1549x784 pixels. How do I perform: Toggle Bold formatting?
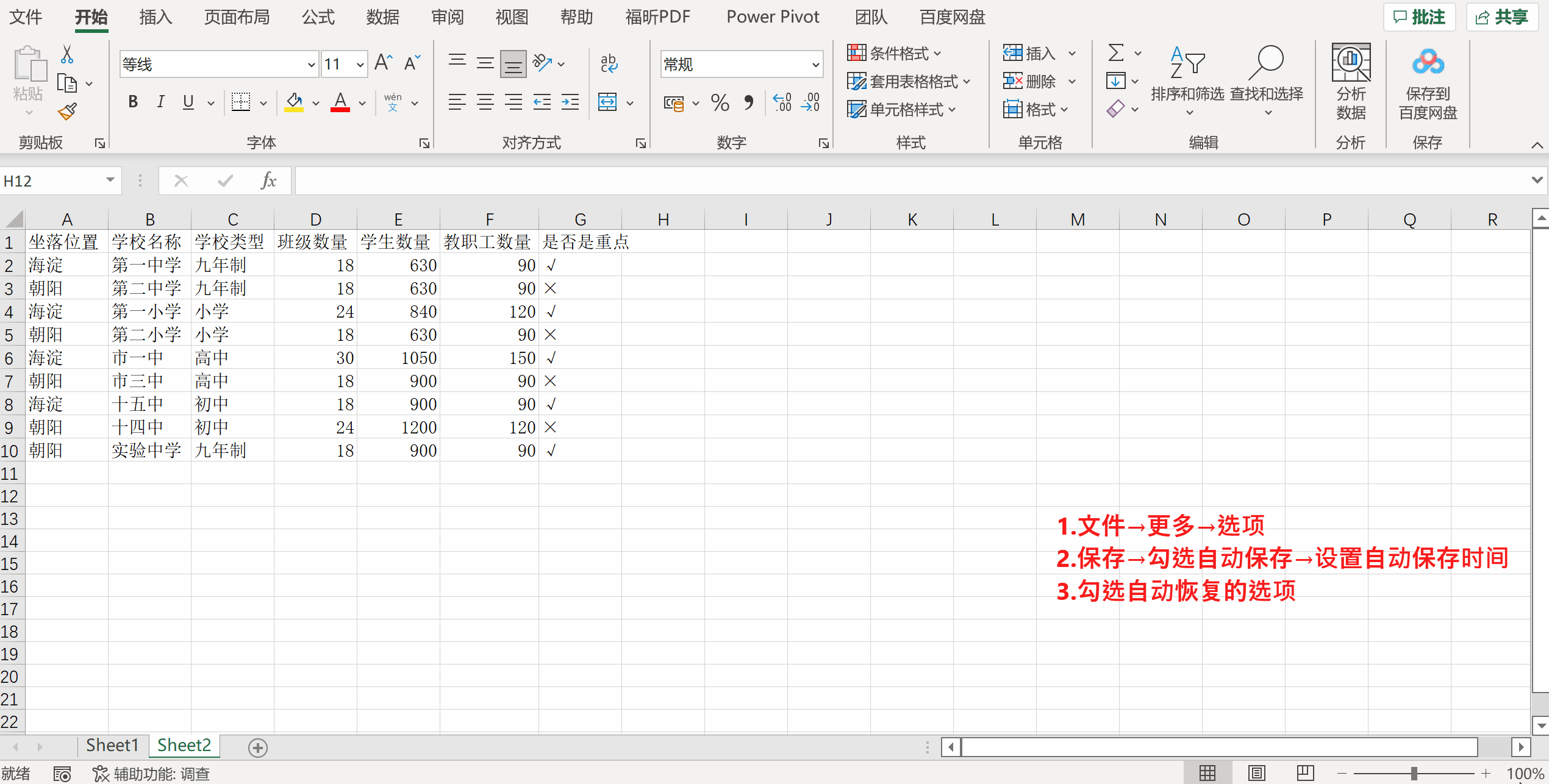coord(133,102)
